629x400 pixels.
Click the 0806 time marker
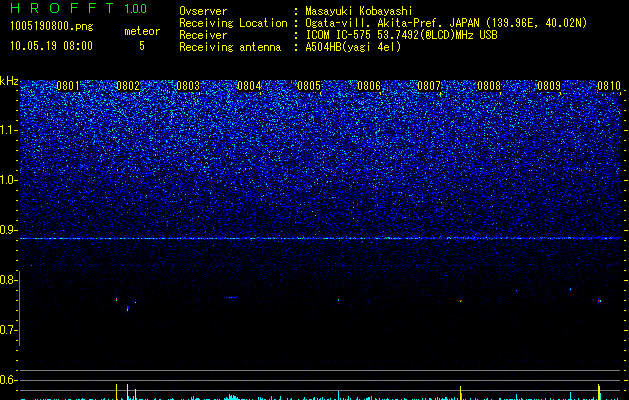369,86
